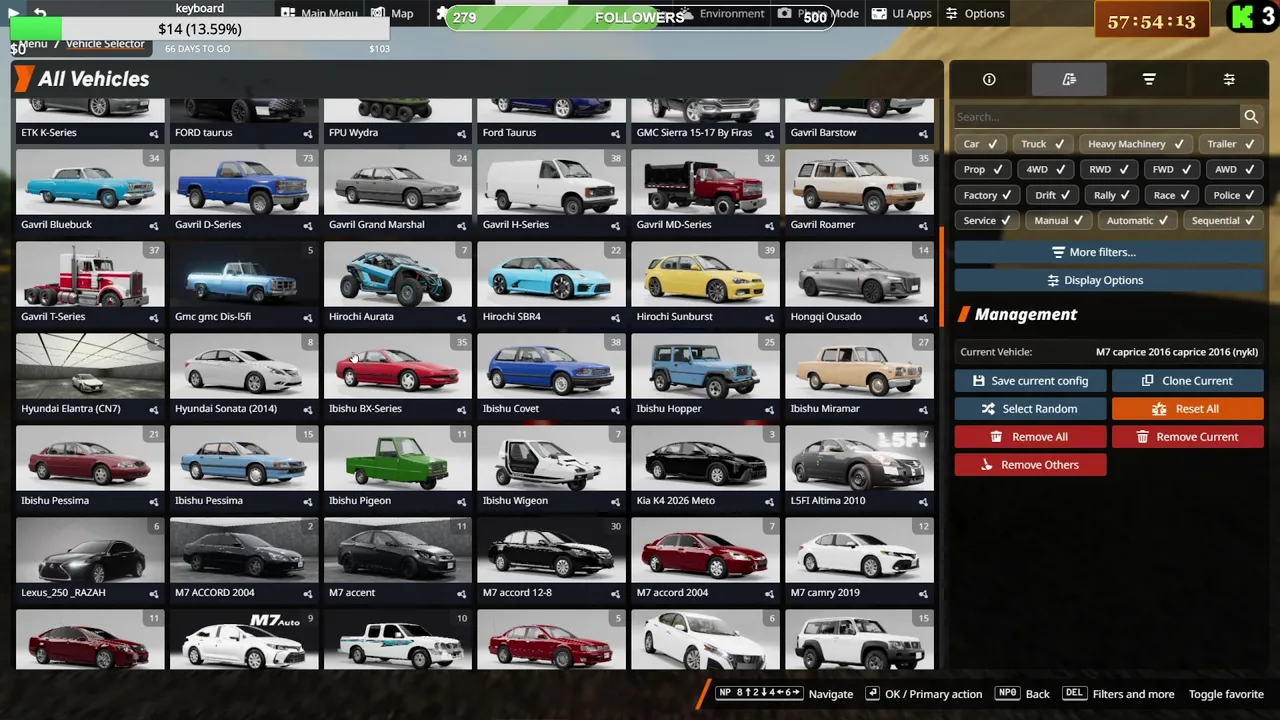Toggle the Automatic transmission filter
Image resolution: width=1280 pixels, height=720 pixels.
point(1137,221)
